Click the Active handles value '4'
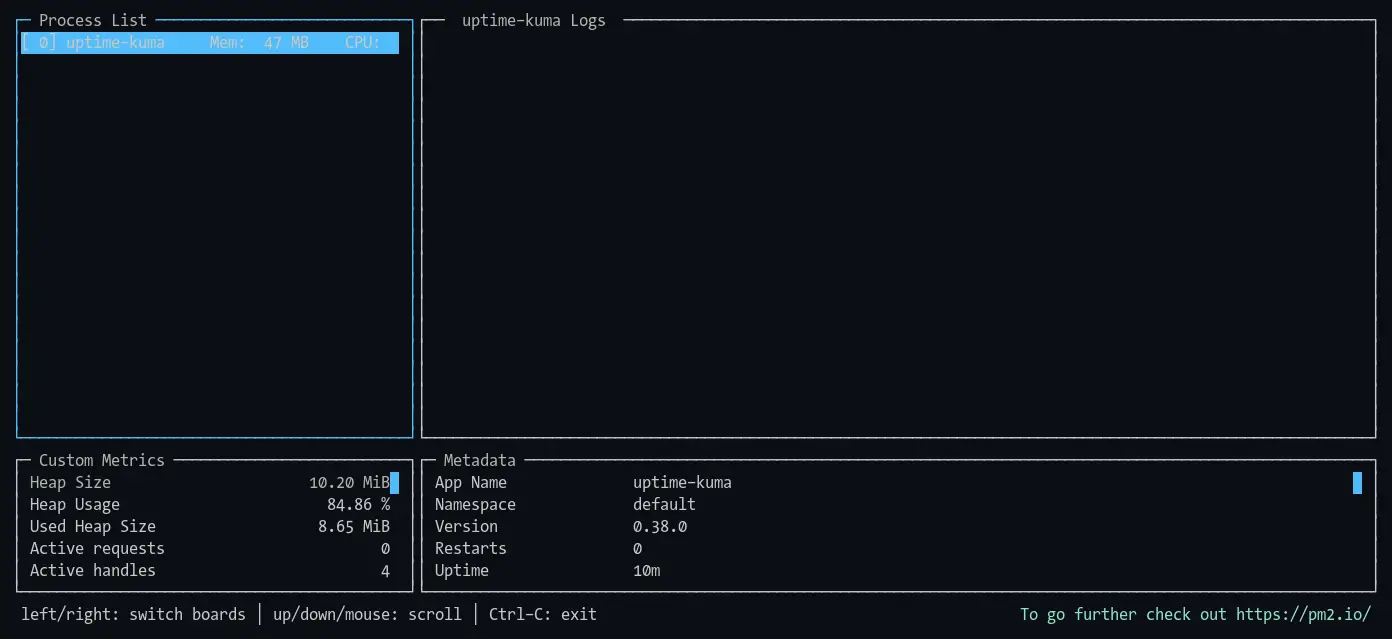Viewport: 1392px width, 639px height. pyautogui.click(x=385, y=571)
